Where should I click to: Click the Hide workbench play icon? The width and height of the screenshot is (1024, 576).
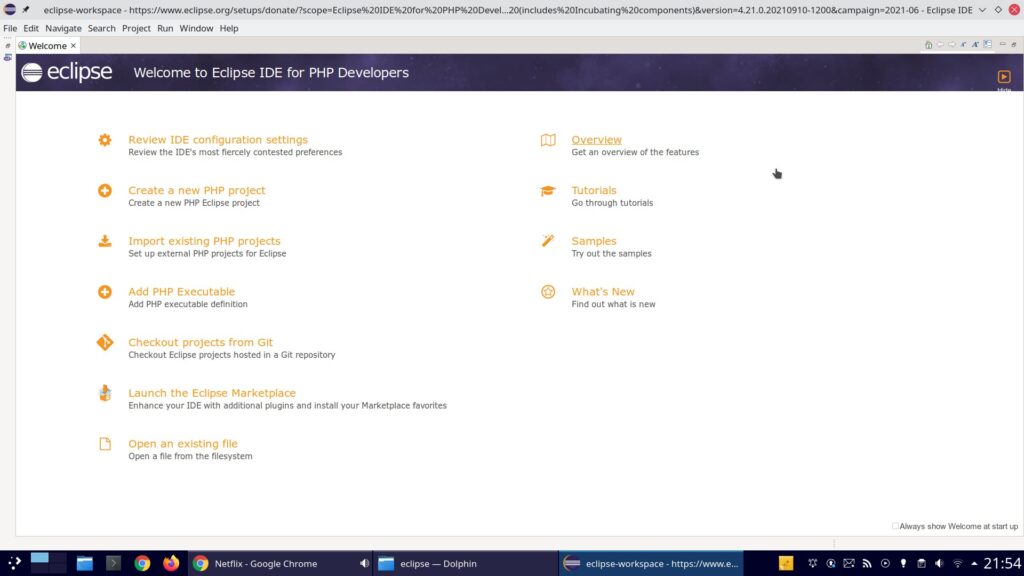[1004, 77]
